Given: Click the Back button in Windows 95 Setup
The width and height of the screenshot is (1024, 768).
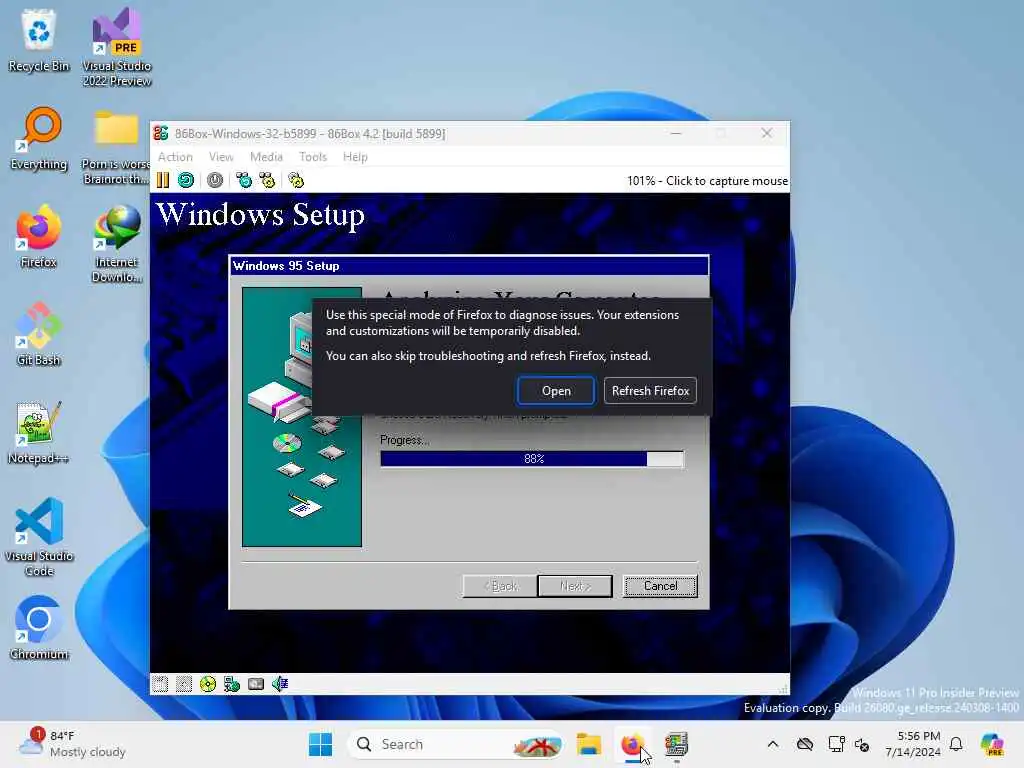Looking at the screenshot, I should click(x=500, y=586).
